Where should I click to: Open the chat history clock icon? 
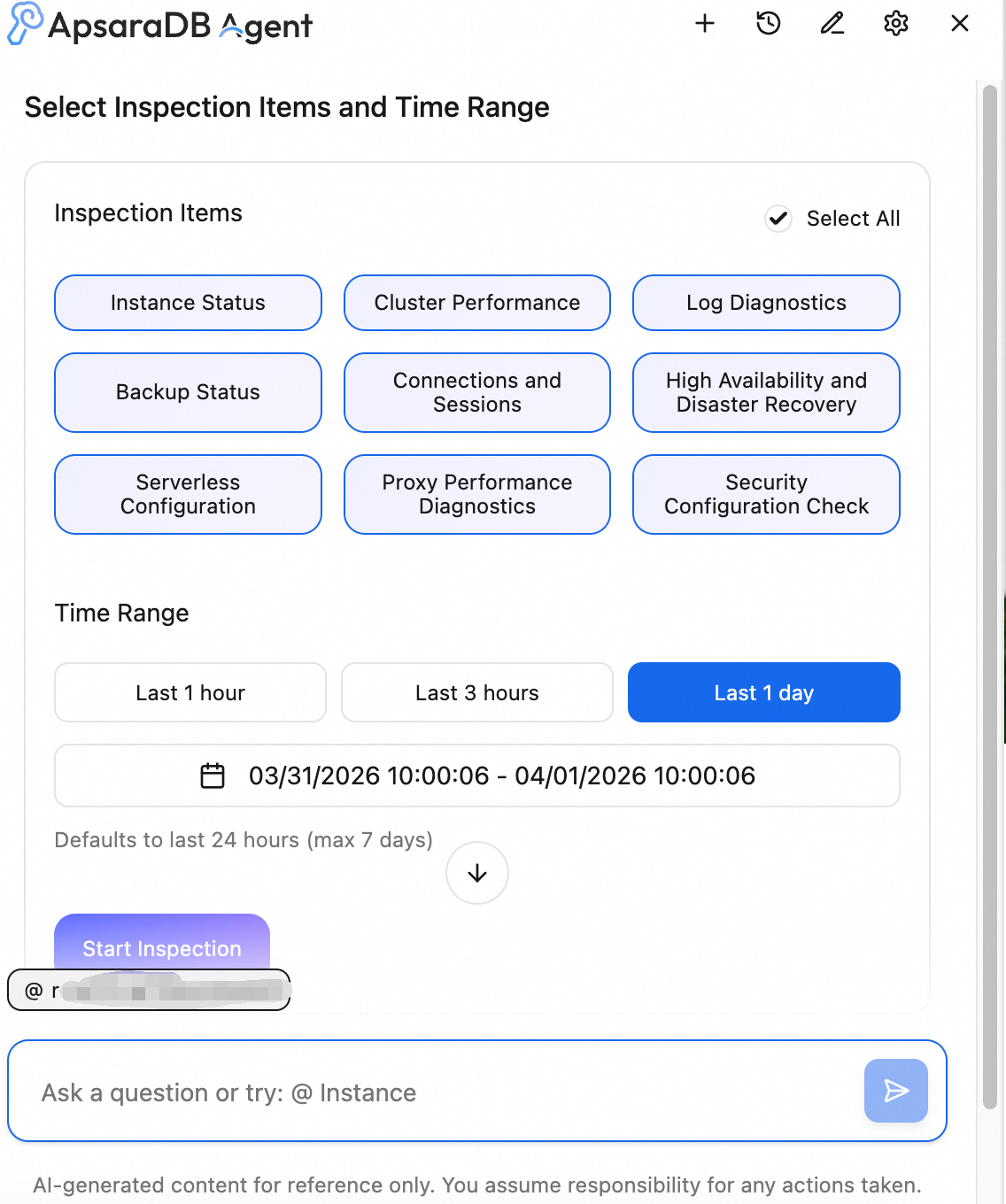tap(769, 24)
